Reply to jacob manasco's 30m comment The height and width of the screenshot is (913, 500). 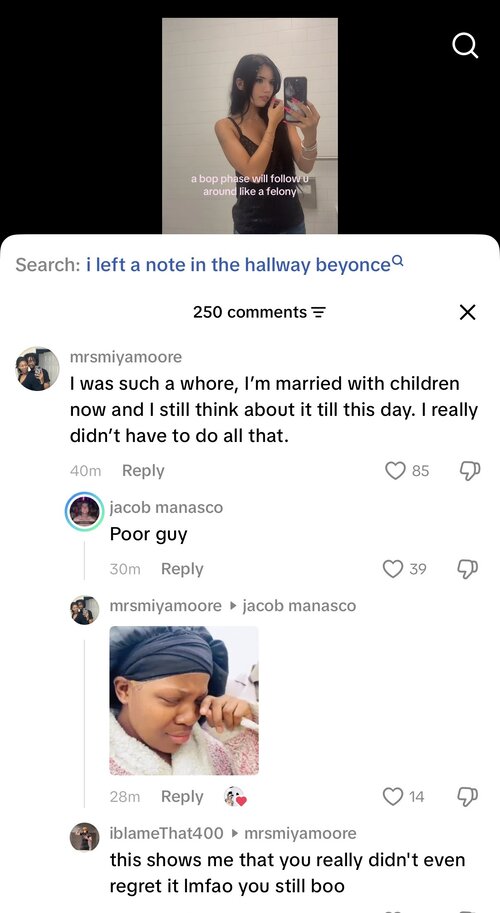[182, 569]
